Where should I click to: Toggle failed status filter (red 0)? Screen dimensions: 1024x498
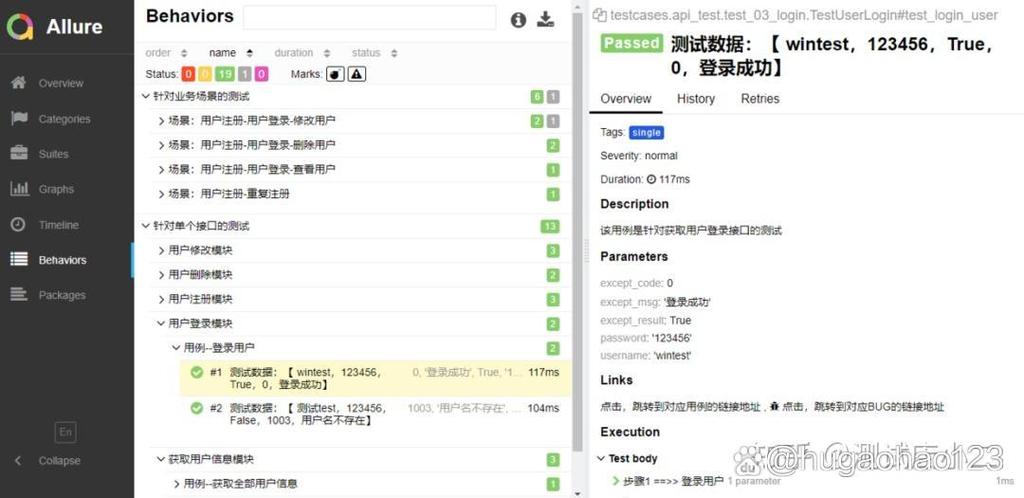pos(187,74)
